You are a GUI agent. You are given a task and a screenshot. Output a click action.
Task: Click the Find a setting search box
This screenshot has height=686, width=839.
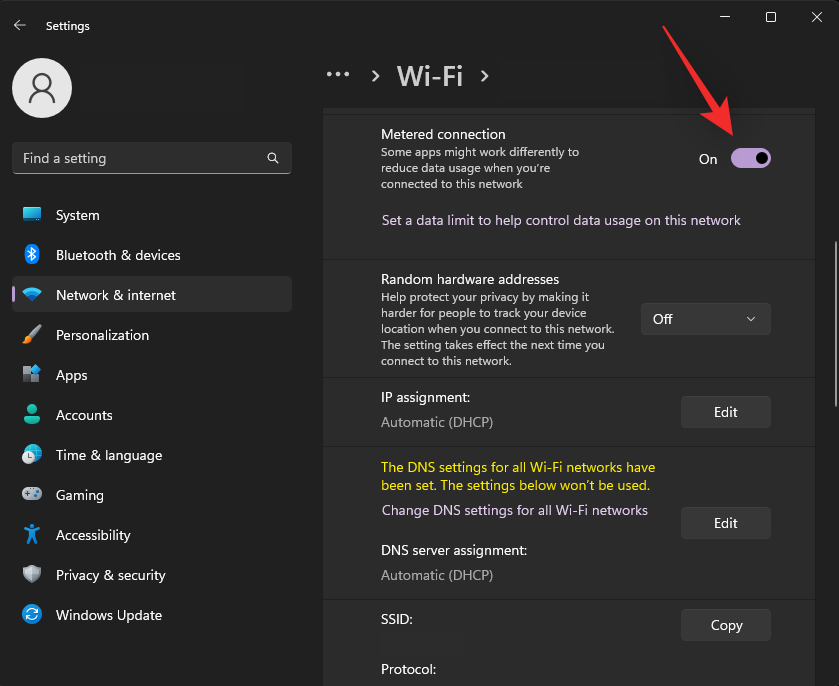click(x=140, y=158)
